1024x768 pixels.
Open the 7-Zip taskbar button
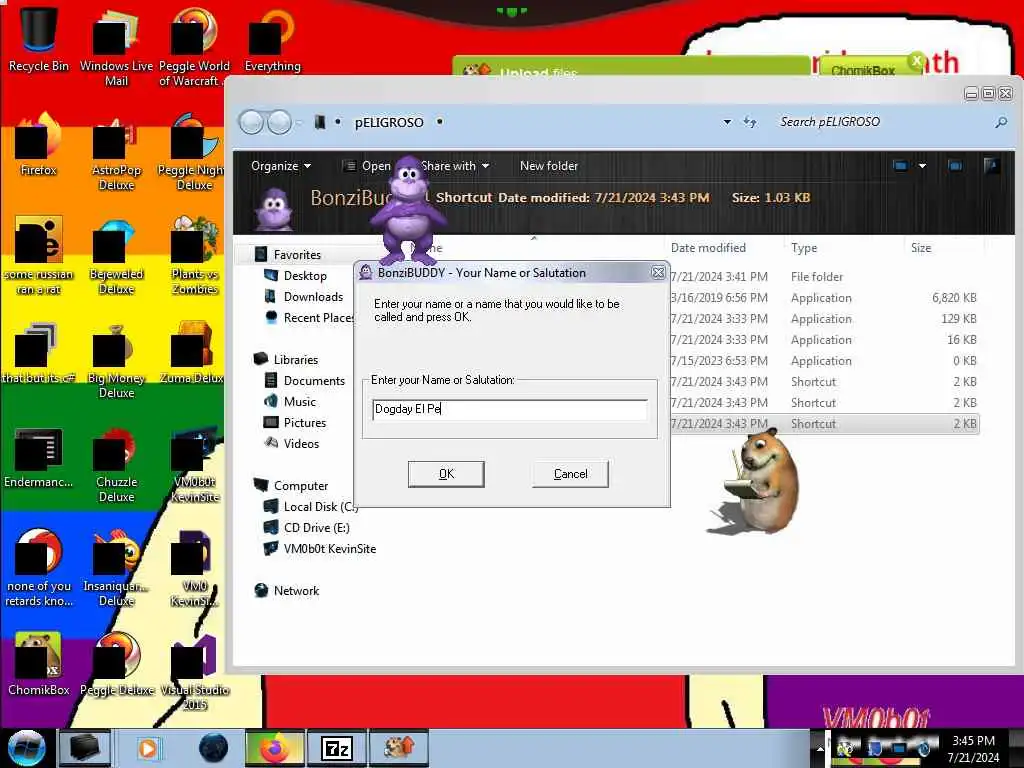(336, 748)
